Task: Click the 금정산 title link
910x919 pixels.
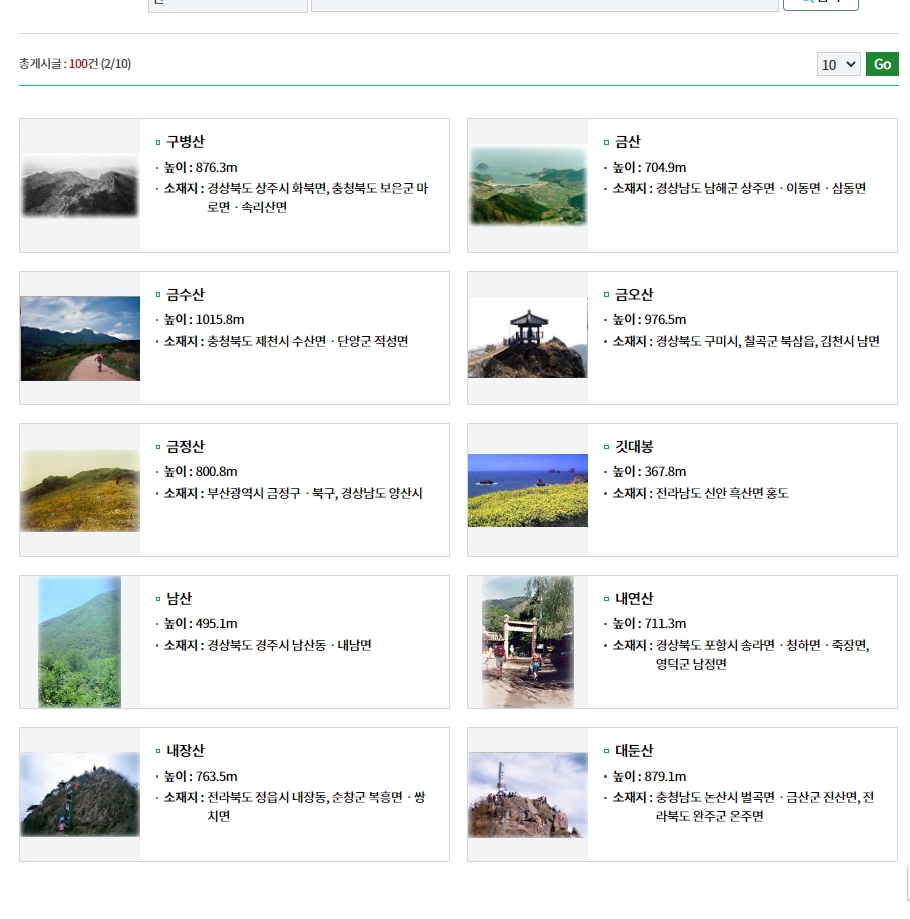Action: click(185, 447)
